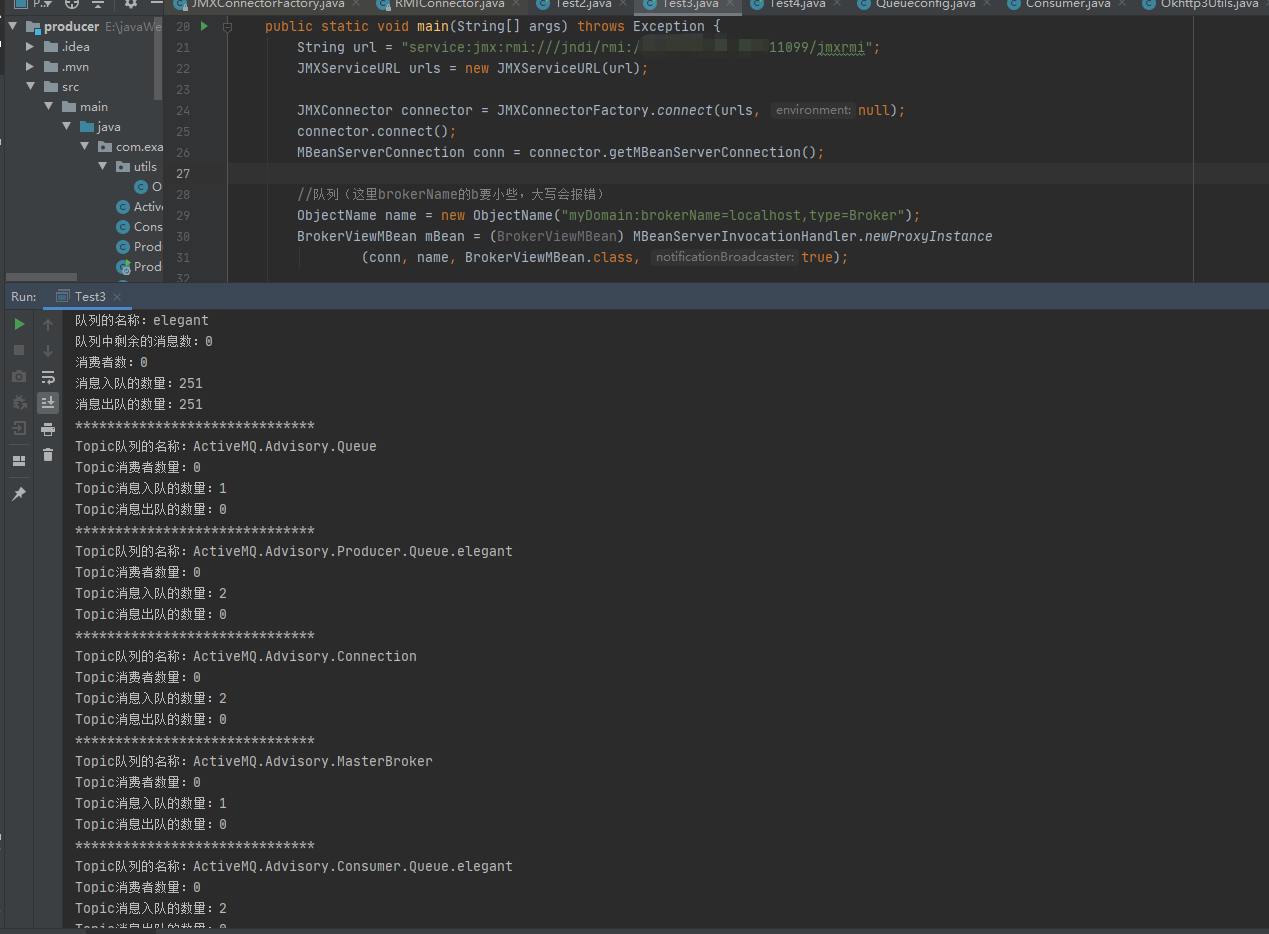Click the down stack trace arrow
Image resolution: width=1269 pixels, height=934 pixels.
click(x=48, y=350)
